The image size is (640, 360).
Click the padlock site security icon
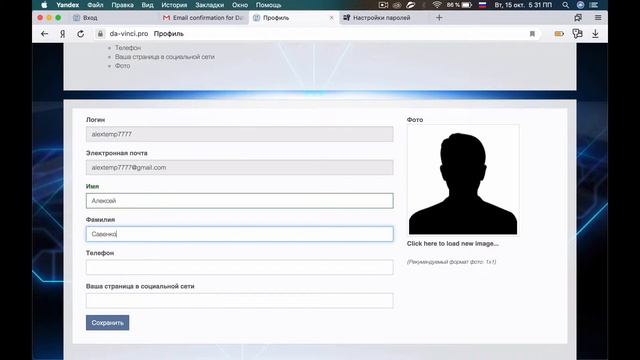coord(100,34)
